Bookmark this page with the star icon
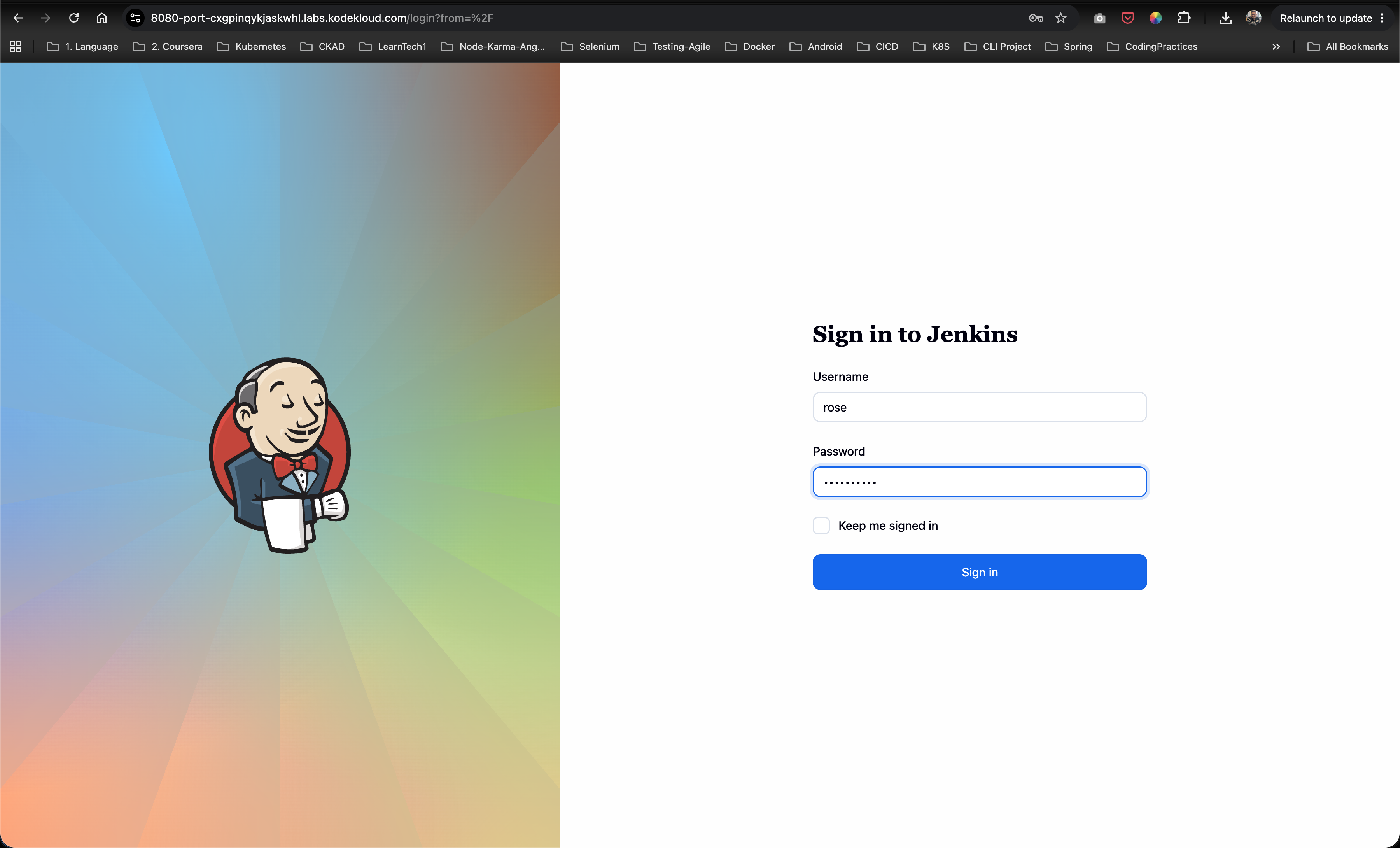This screenshot has width=1400, height=848. pos(1061,18)
